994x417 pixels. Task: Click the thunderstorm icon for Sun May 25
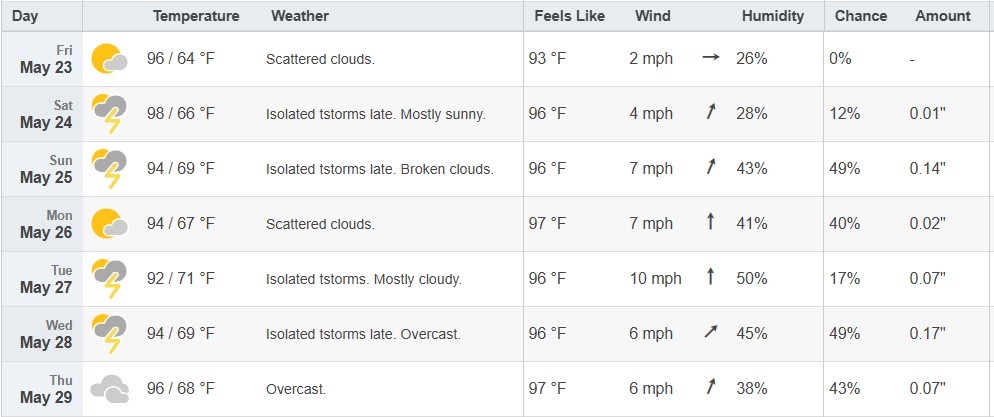tap(110, 169)
